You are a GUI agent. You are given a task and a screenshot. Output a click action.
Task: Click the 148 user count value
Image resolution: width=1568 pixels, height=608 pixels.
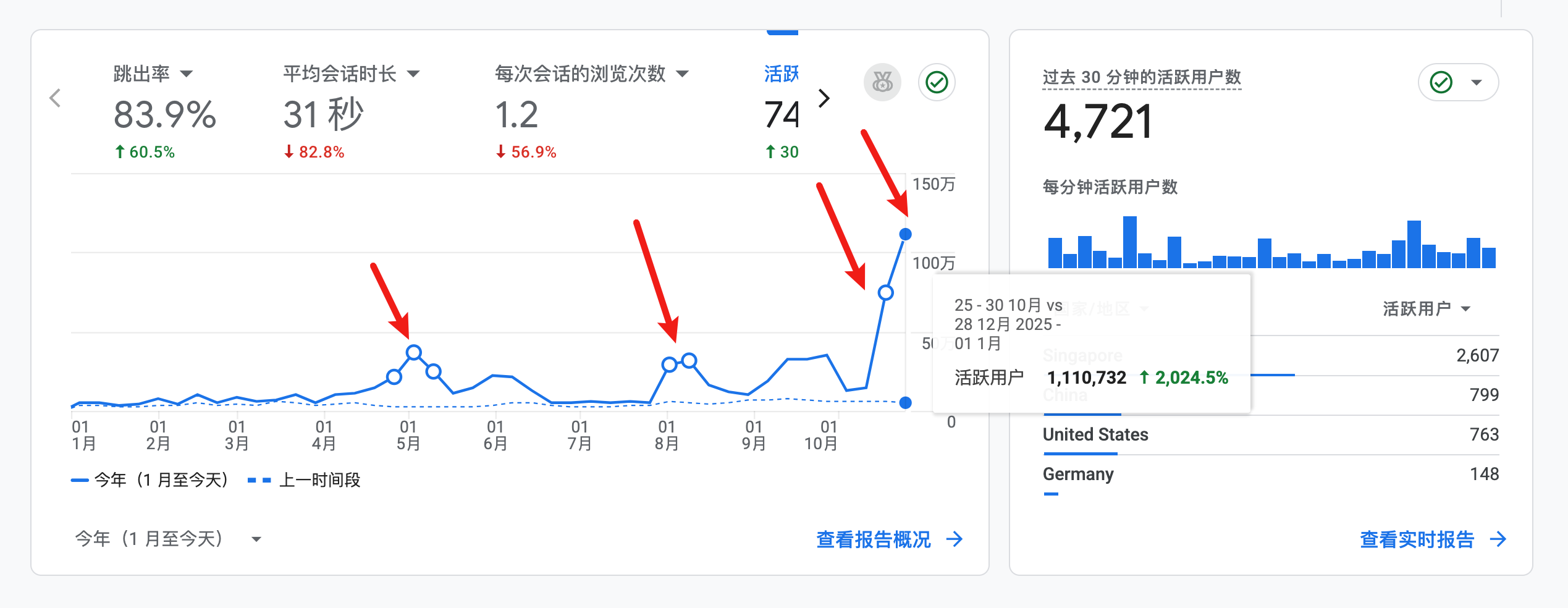coord(1484,474)
